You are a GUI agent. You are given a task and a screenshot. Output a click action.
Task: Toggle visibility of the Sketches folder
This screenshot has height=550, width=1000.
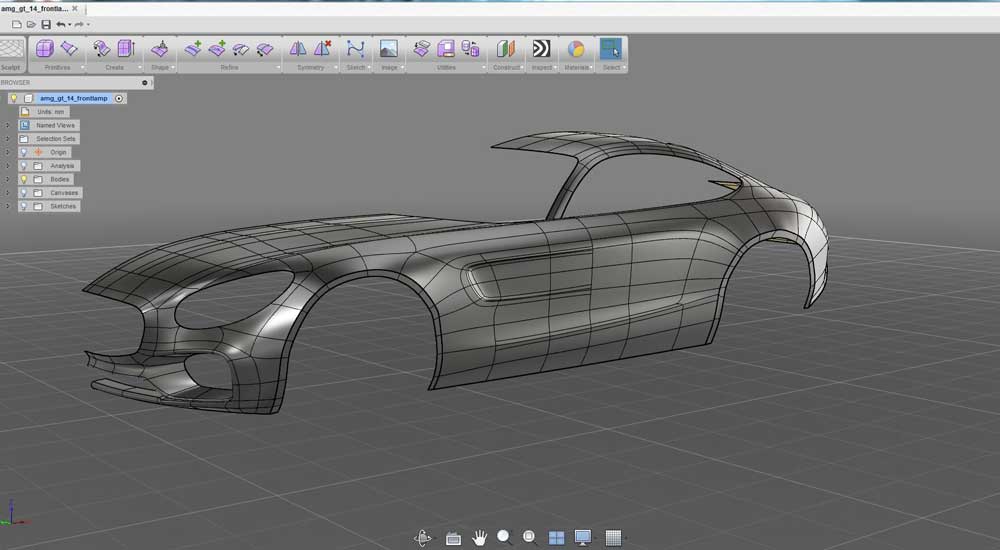(24, 206)
